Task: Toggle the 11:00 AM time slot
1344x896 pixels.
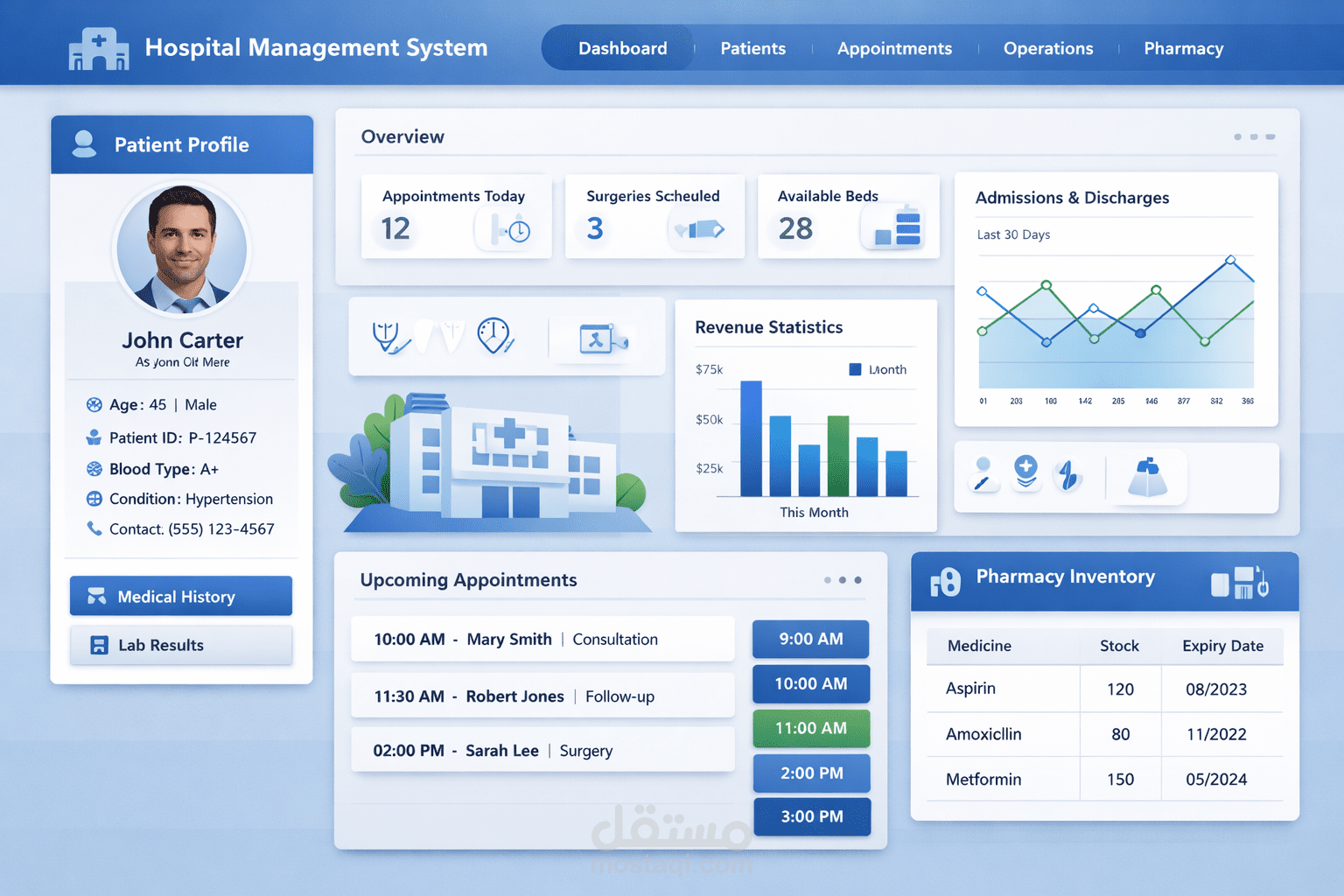Action: 811,728
